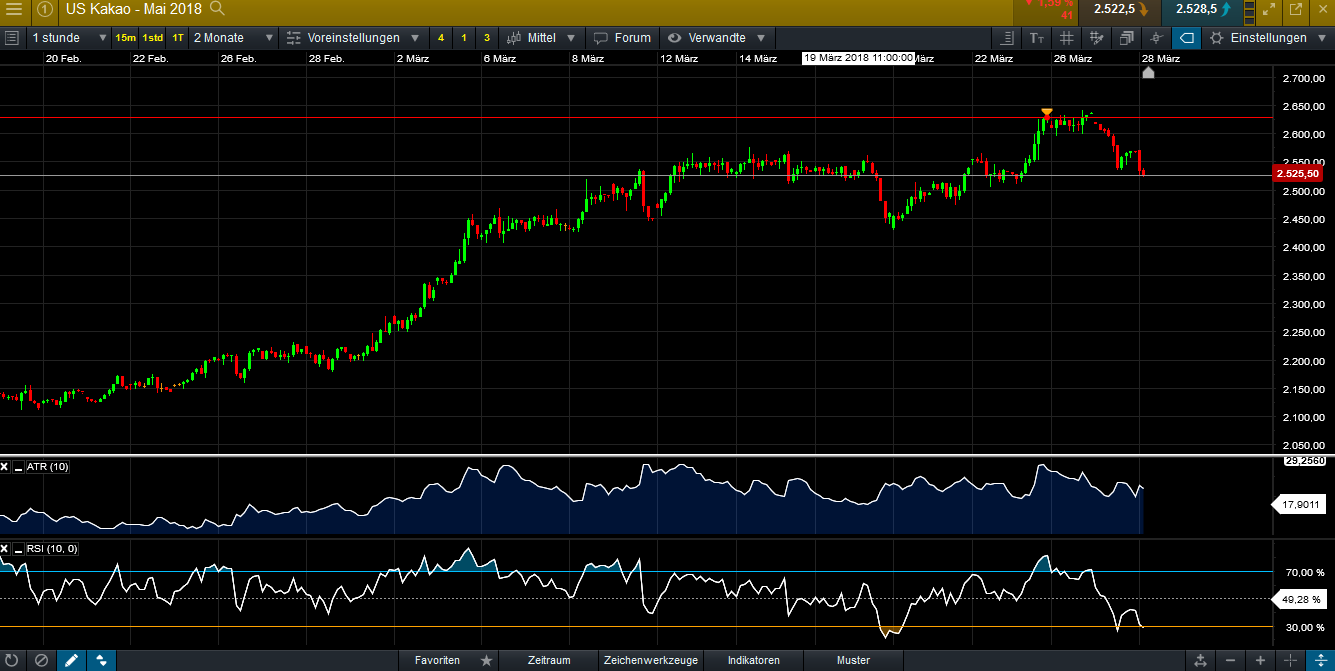Open the Indikatoren tab
Screen dimensions: 1335x671
pyautogui.click(x=753, y=660)
